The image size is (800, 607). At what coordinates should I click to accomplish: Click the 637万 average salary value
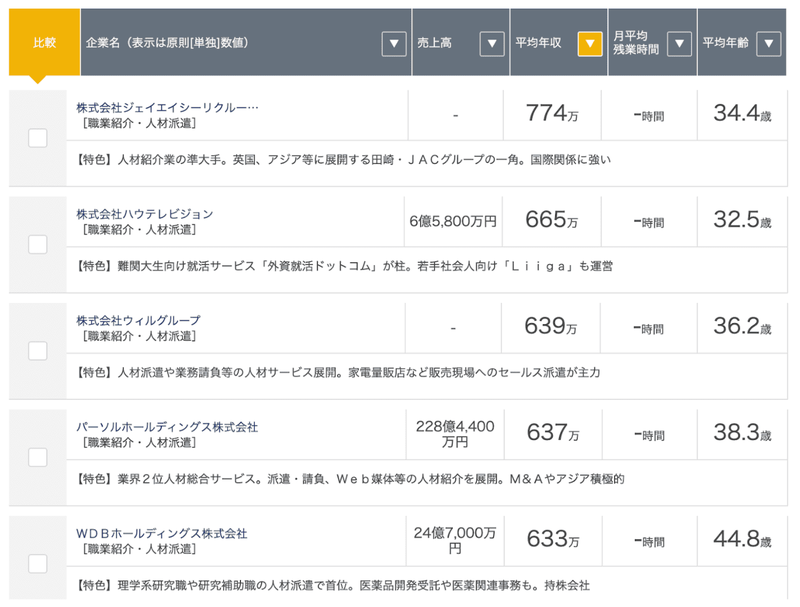[x=553, y=433]
